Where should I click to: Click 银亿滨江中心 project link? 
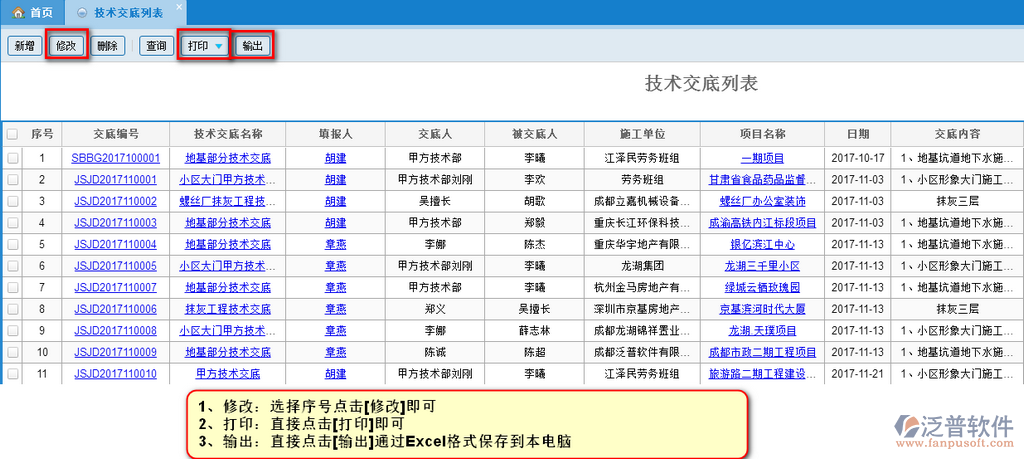[762, 244]
